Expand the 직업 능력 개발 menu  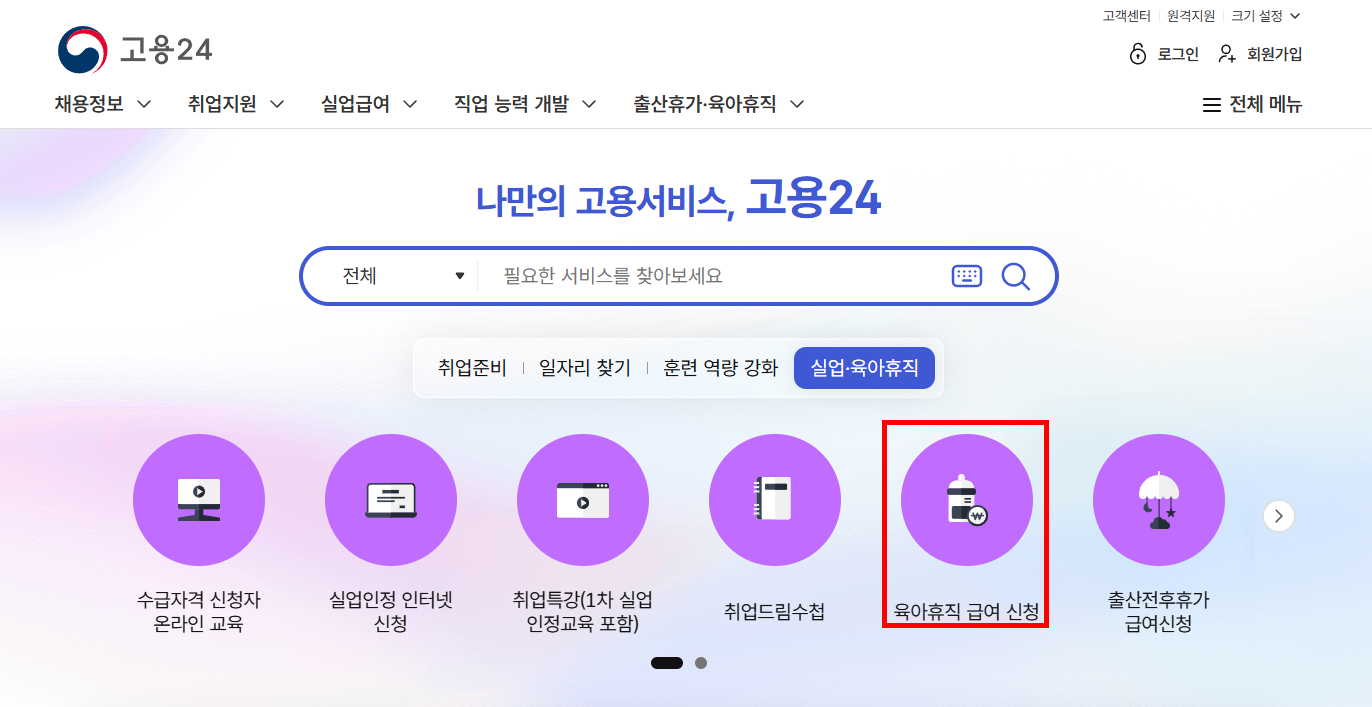(526, 104)
